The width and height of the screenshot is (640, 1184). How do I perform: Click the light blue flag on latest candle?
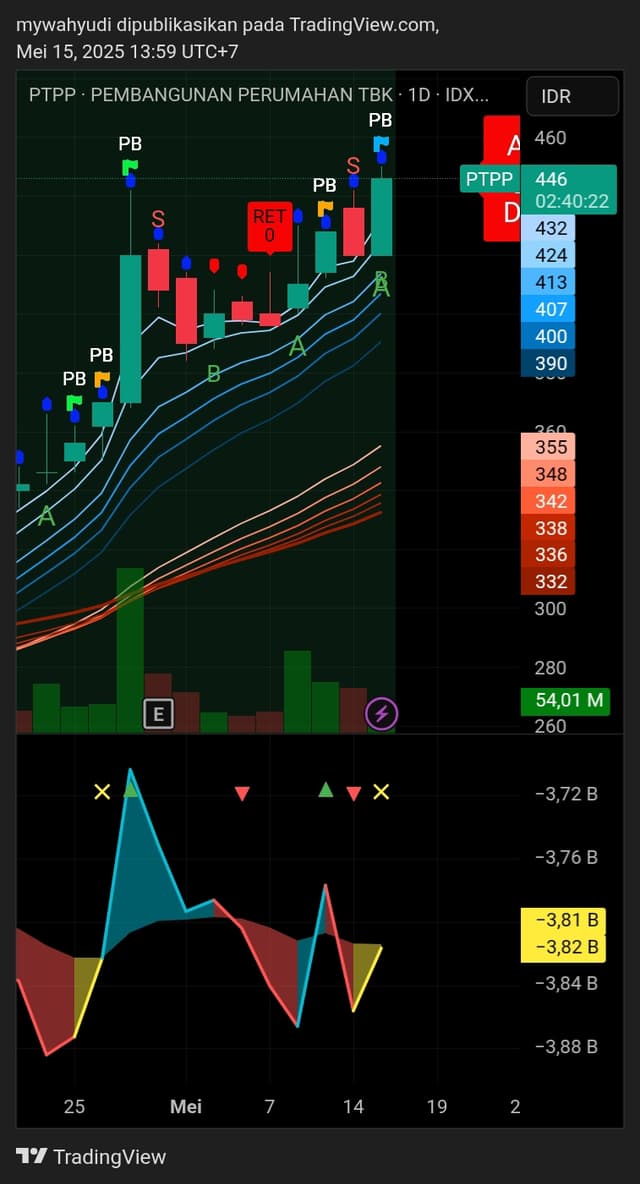(x=381, y=143)
